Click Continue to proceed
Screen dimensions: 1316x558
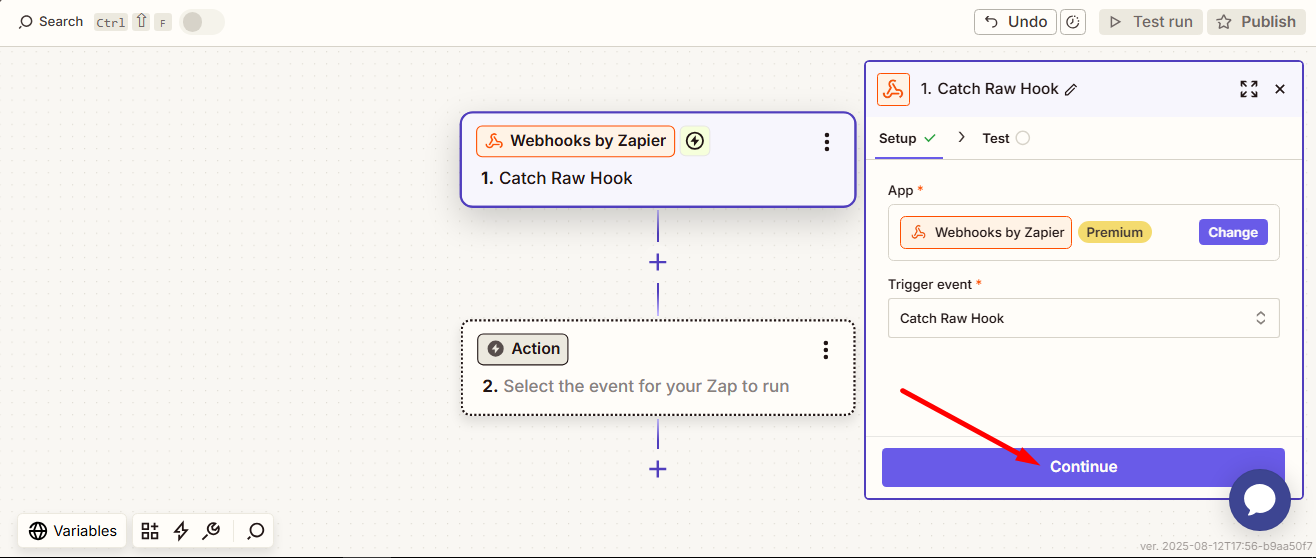click(x=1083, y=467)
